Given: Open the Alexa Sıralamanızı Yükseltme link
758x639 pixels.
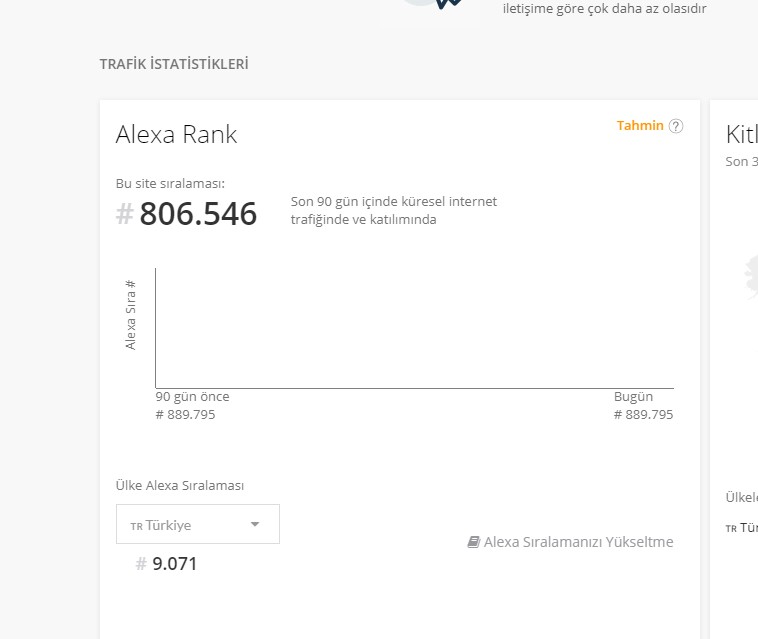Looking at the screenshot, I should tap(578, 542).
